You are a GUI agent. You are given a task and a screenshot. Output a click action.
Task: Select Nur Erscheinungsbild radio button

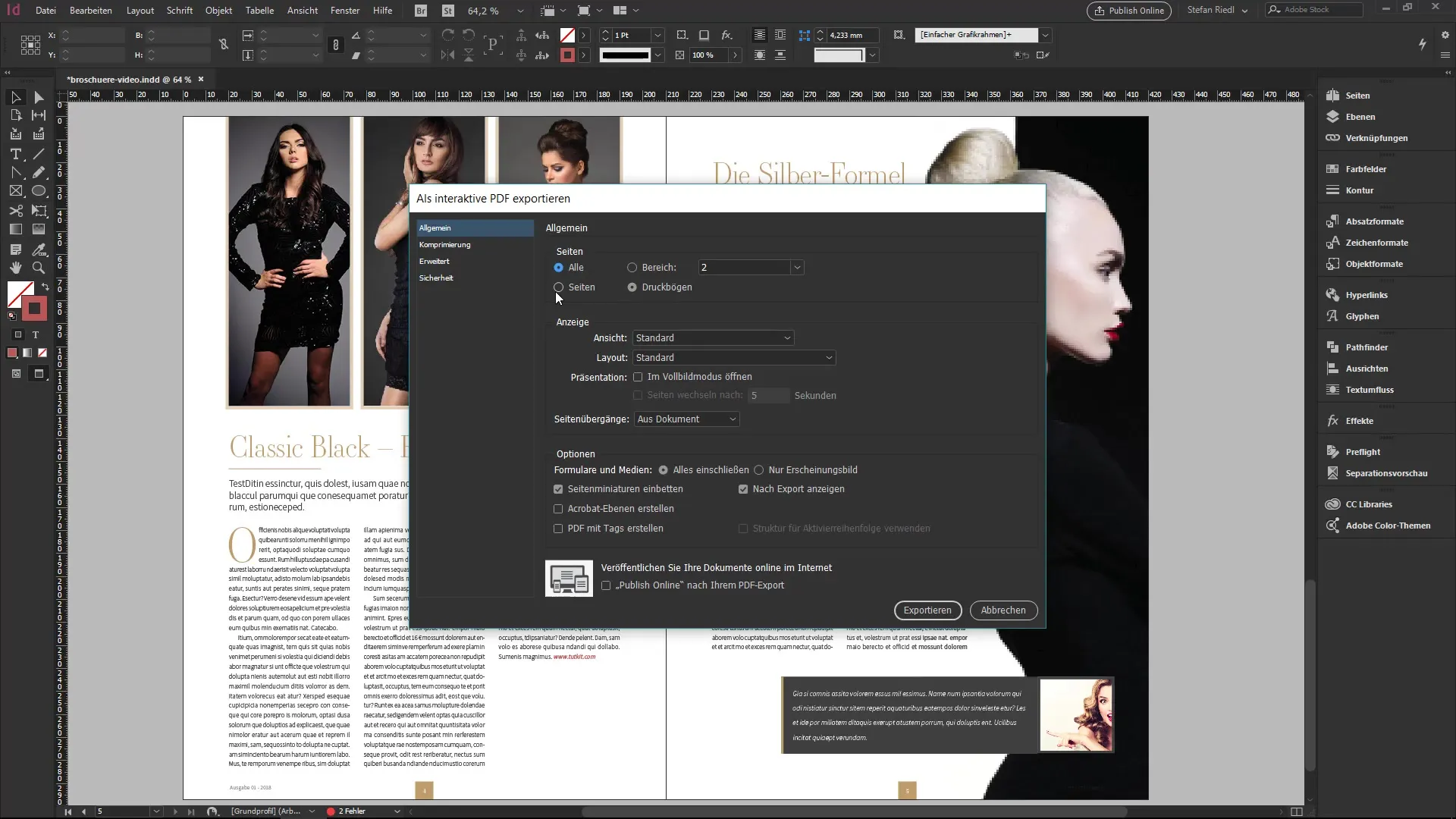tap(758, 470)
